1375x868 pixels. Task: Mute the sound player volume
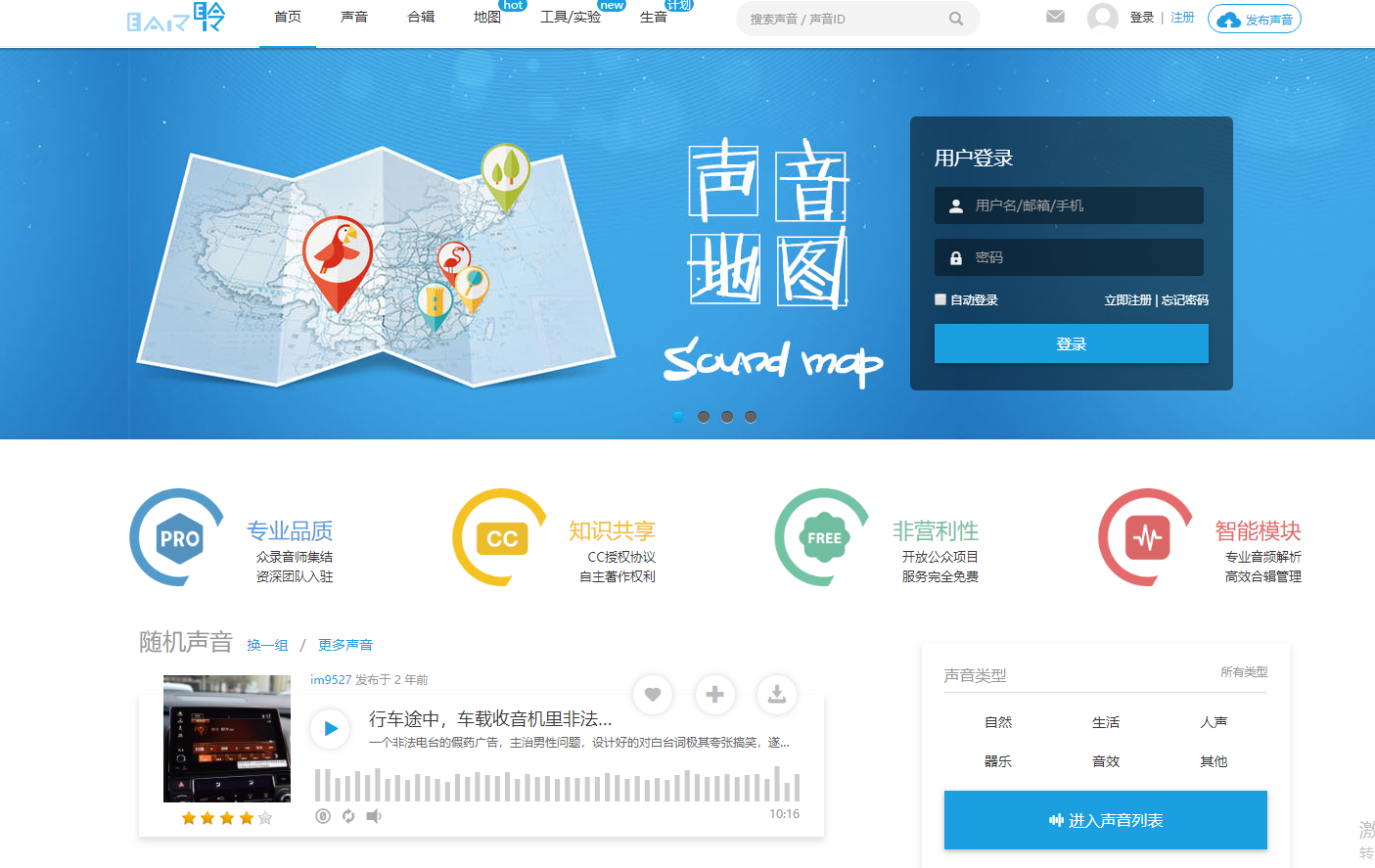pyautogui.click(x=373, y=815)
